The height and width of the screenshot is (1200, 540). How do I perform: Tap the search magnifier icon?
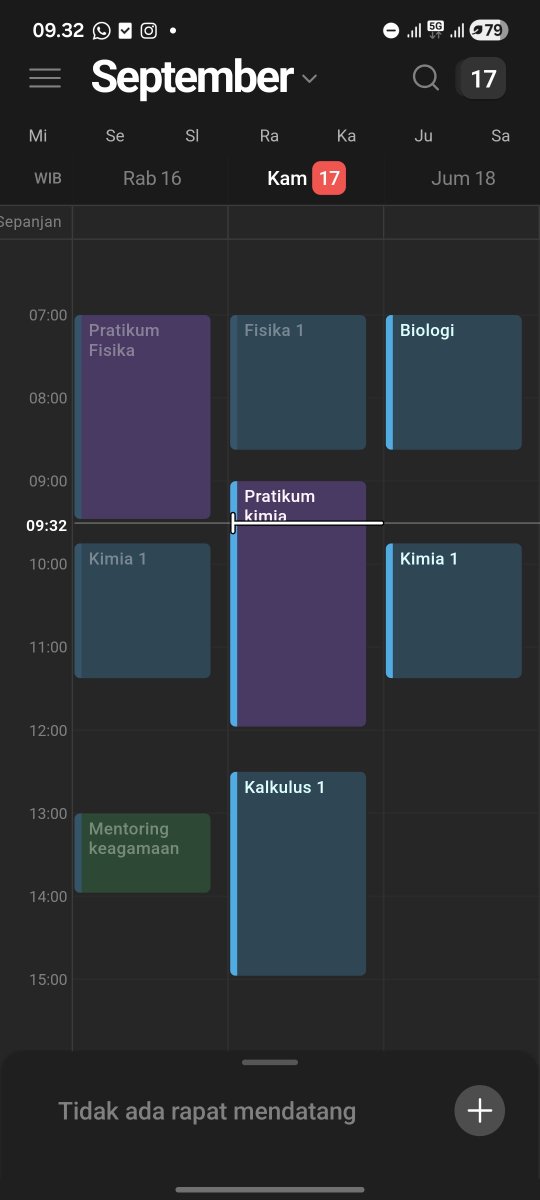(x=426, y=78)
